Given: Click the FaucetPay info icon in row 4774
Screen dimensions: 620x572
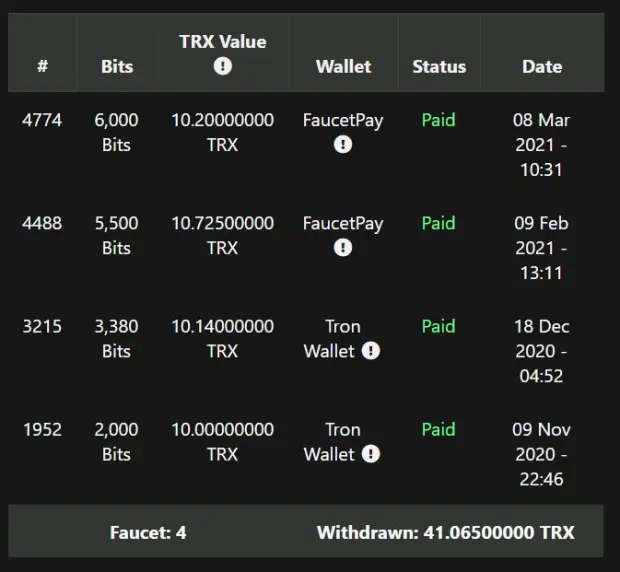Looking at the screenshot, I should pos(343,144).
